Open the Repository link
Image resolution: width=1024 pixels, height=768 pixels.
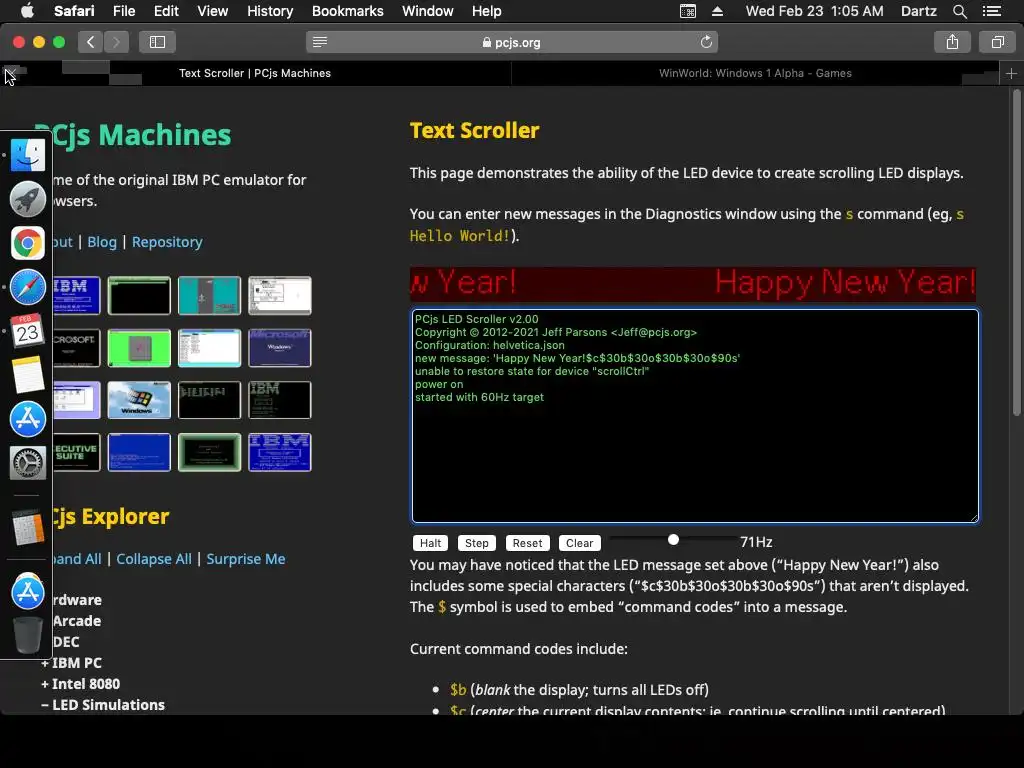tap(167, 242)
